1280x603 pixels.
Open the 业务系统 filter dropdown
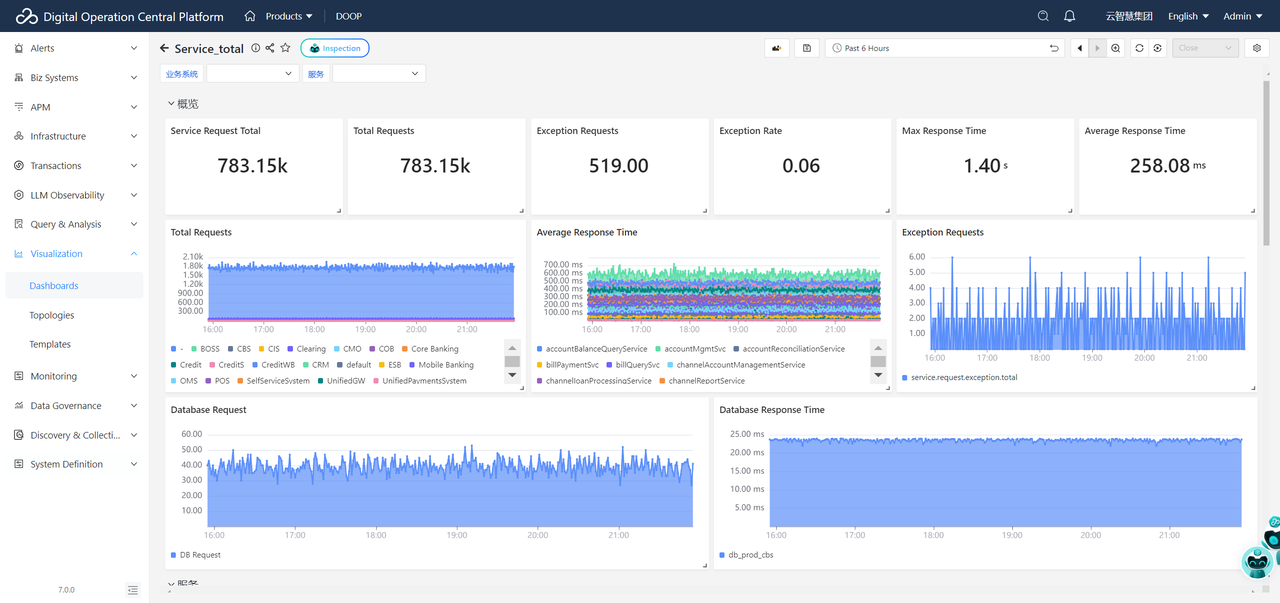(x=252, y=74)
